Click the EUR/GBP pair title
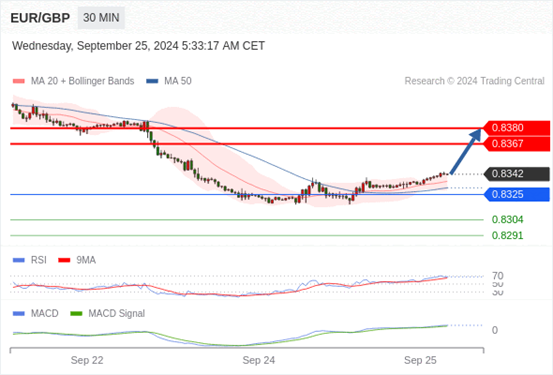The width and height of the screenshot is (553, 375). pyautogui.click(x=40, y=18)
